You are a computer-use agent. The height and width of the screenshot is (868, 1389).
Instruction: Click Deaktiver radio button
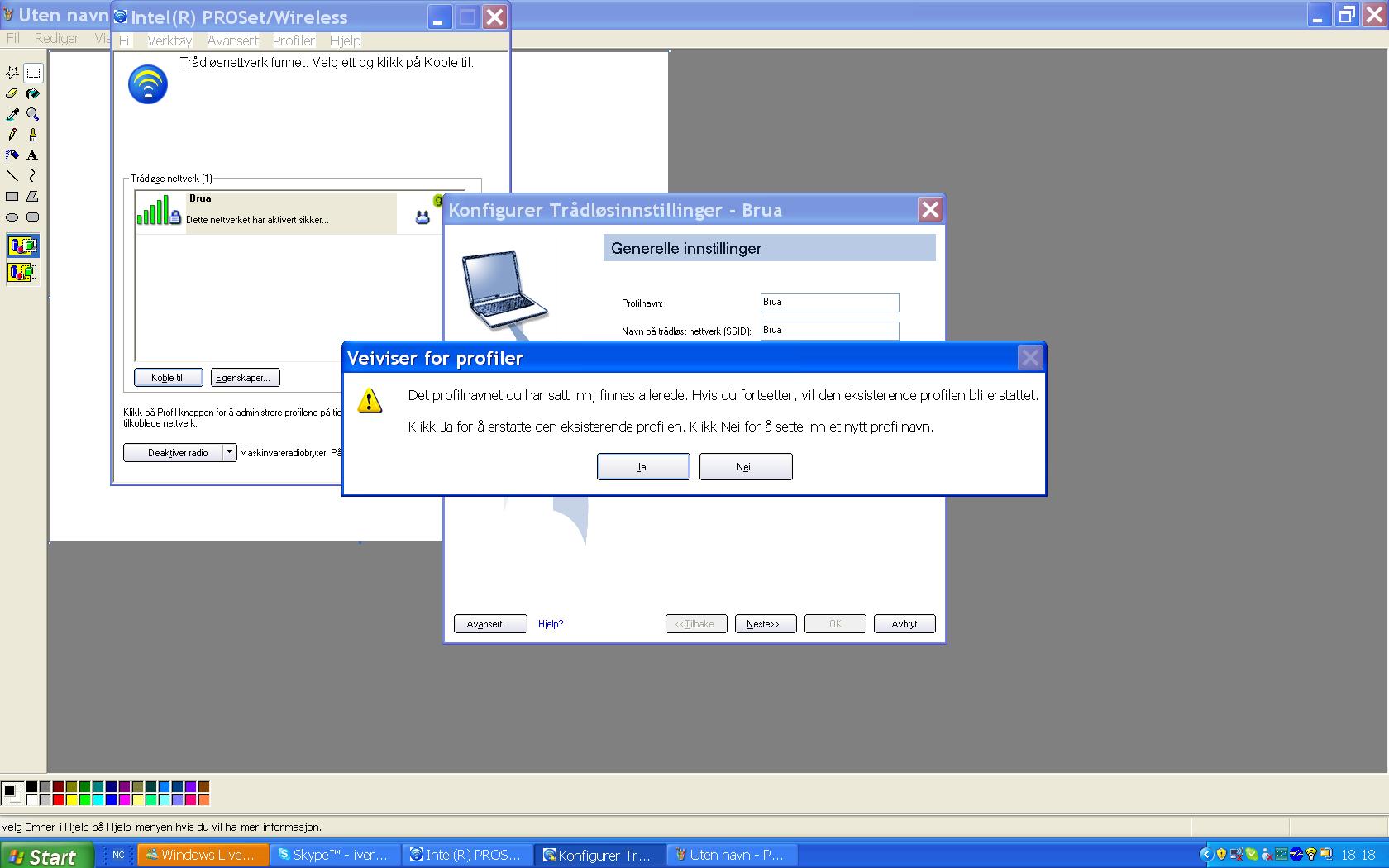click(x=173, y=452)
